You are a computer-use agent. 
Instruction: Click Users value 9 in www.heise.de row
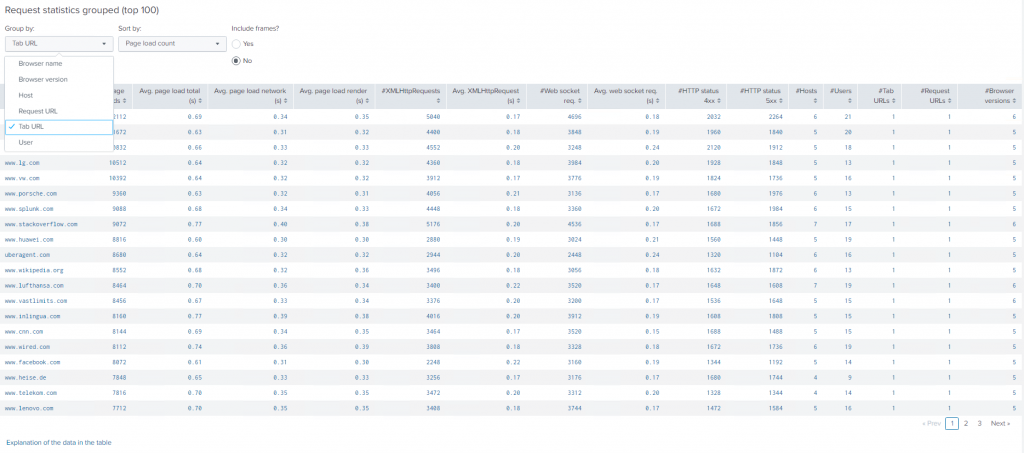pyautogui.click(x=849, y=377)
